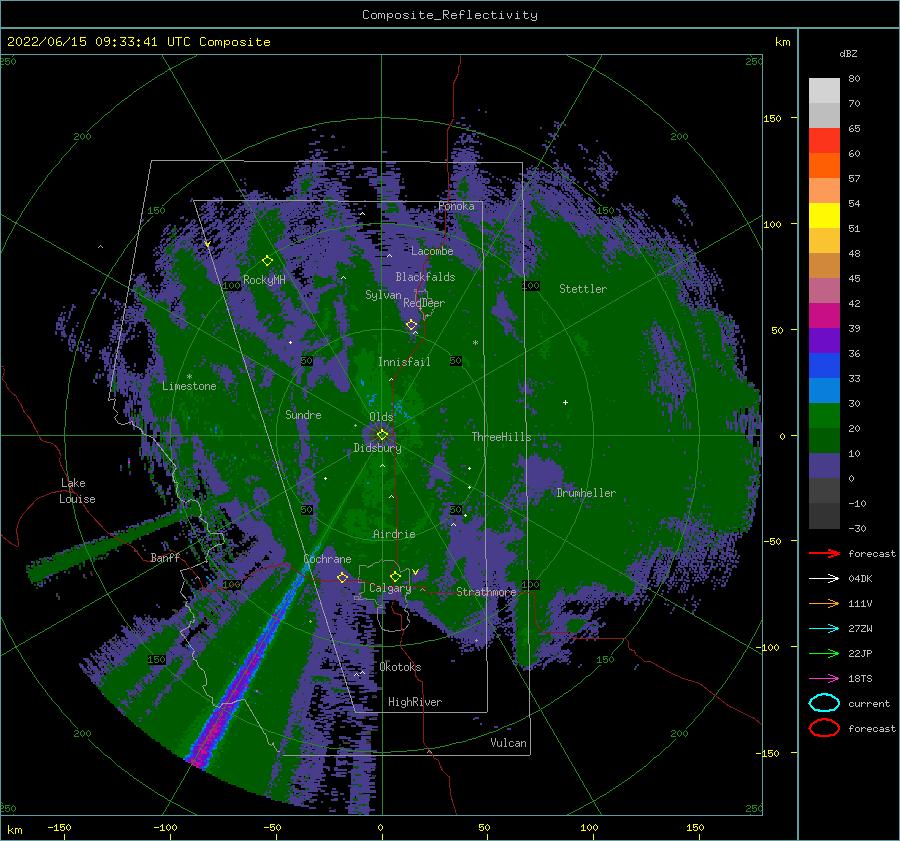Pick the slate 0–10 dBZ swatch
Viewport: 900px width, 841px height.
click(x=824, y=466)
